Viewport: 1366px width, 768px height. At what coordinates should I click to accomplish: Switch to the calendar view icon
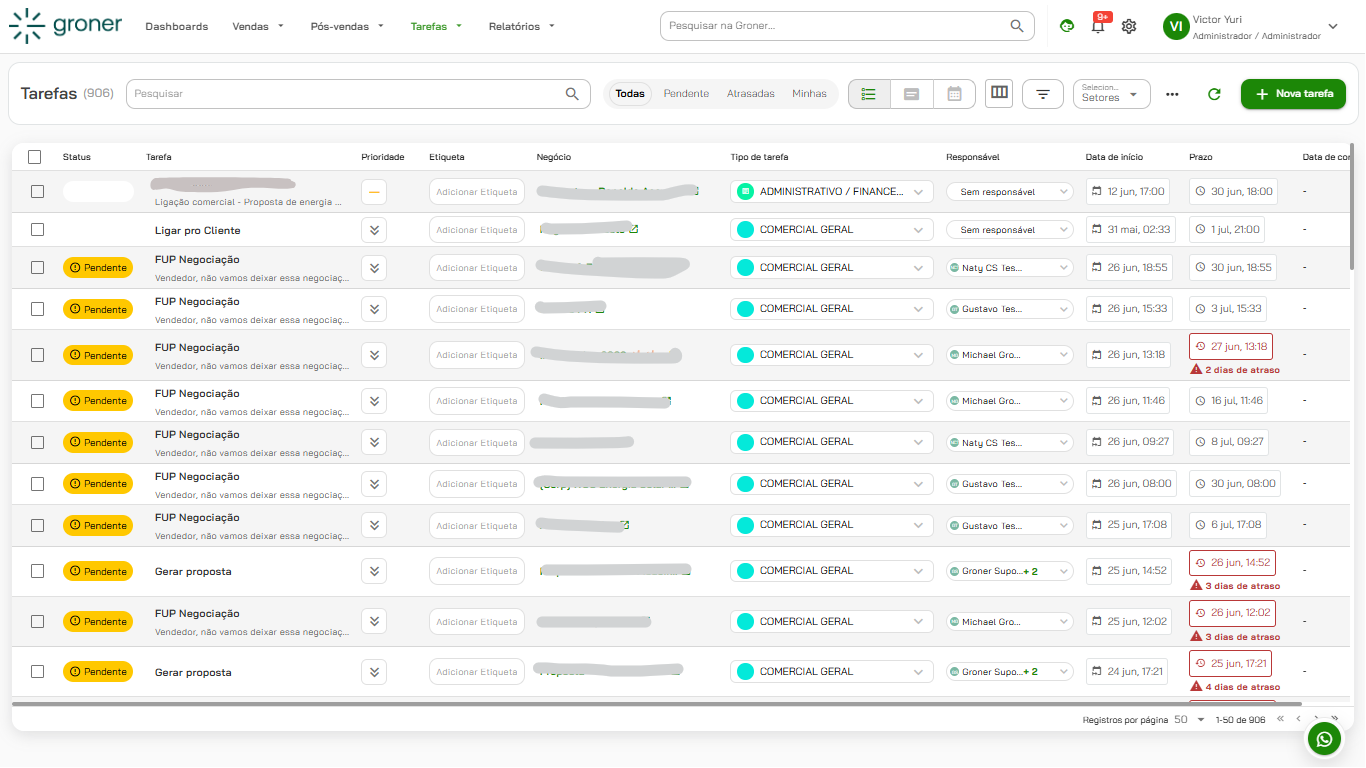click(955, 94)
